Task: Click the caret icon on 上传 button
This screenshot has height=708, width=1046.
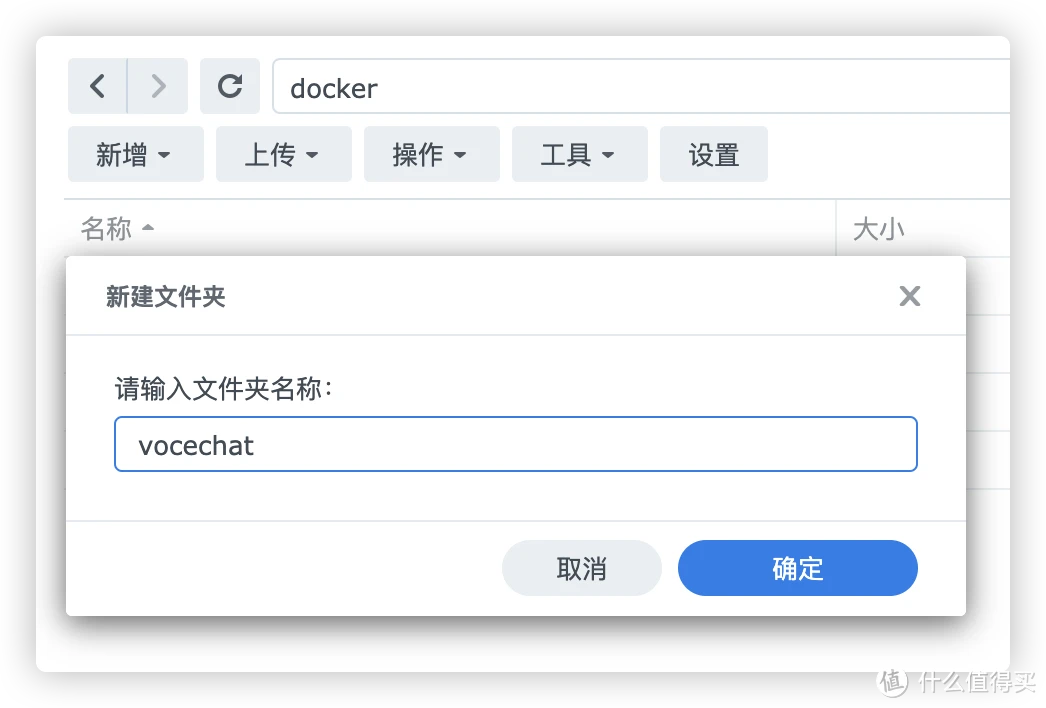Action: pyautogui.click(x=311, y=154)
